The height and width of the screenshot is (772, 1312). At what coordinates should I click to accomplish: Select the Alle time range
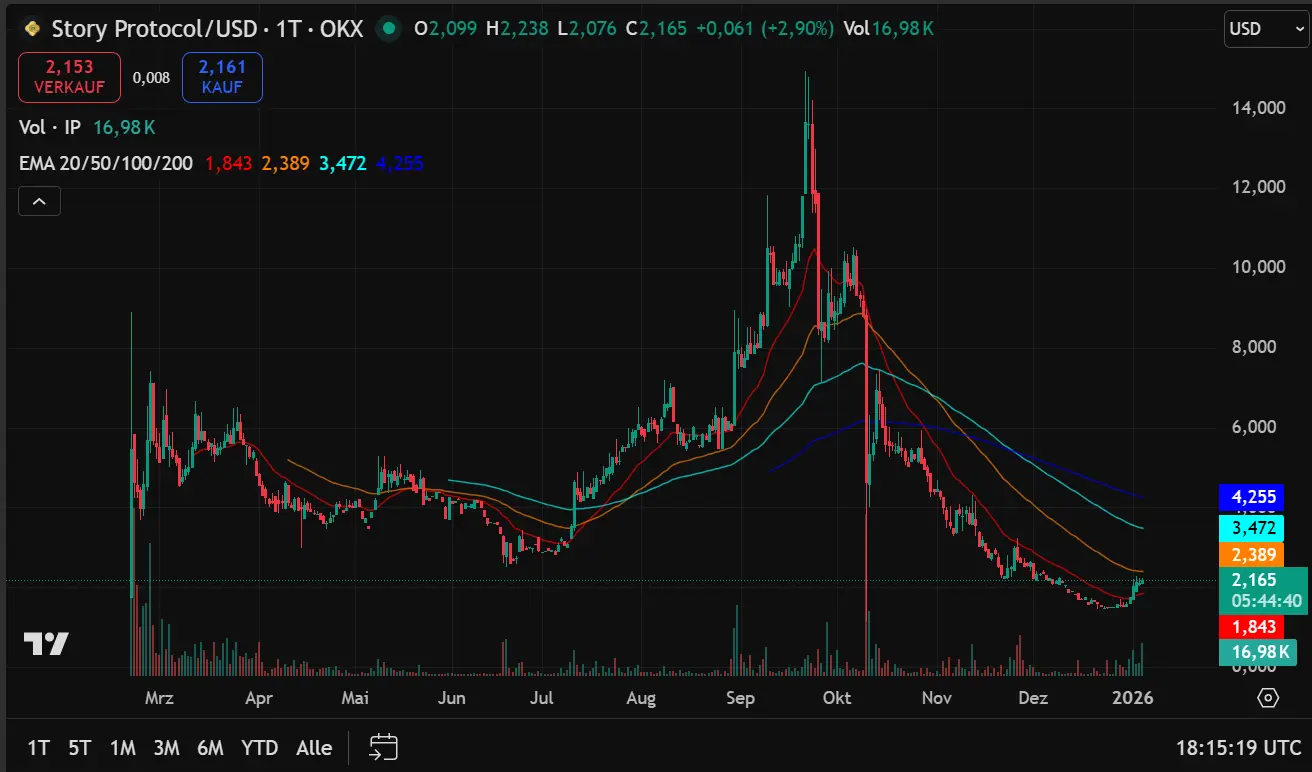coord(313,747)
